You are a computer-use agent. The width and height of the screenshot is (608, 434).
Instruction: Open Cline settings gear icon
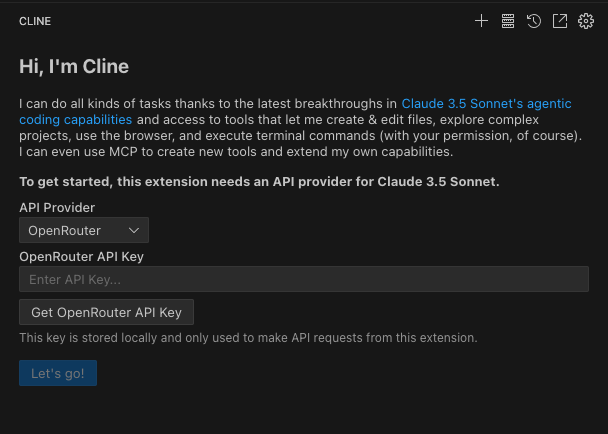(586, 20)
